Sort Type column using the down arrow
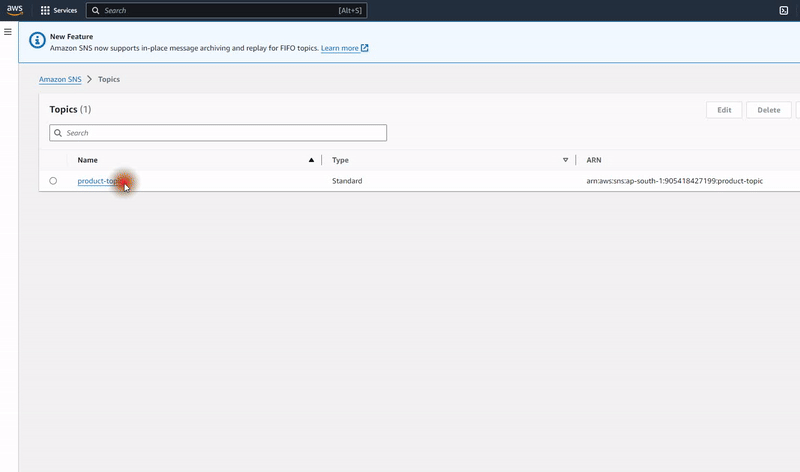 point(565,160)
